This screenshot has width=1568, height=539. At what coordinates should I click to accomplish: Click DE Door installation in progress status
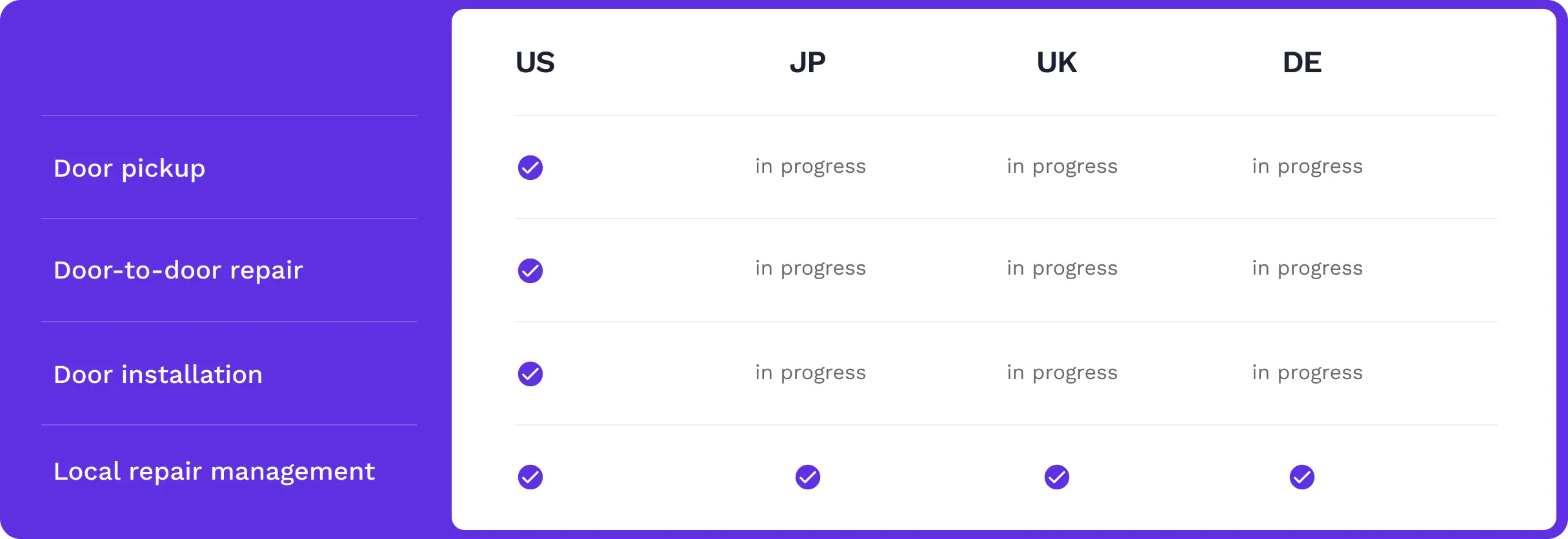(x=1307, y=373)
